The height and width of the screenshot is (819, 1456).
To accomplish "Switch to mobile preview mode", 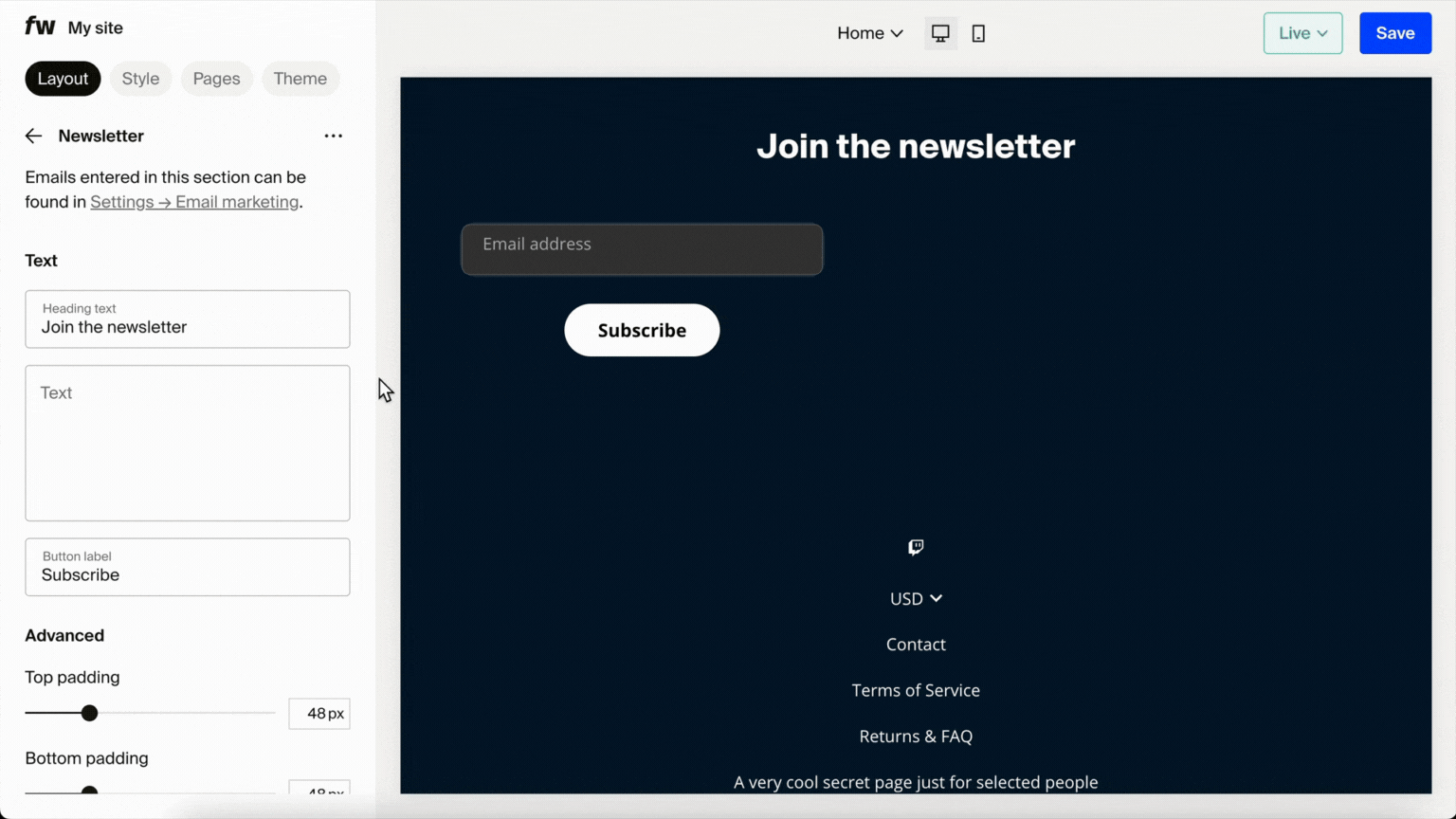I will pyautogui.click(x=977, y=32).
